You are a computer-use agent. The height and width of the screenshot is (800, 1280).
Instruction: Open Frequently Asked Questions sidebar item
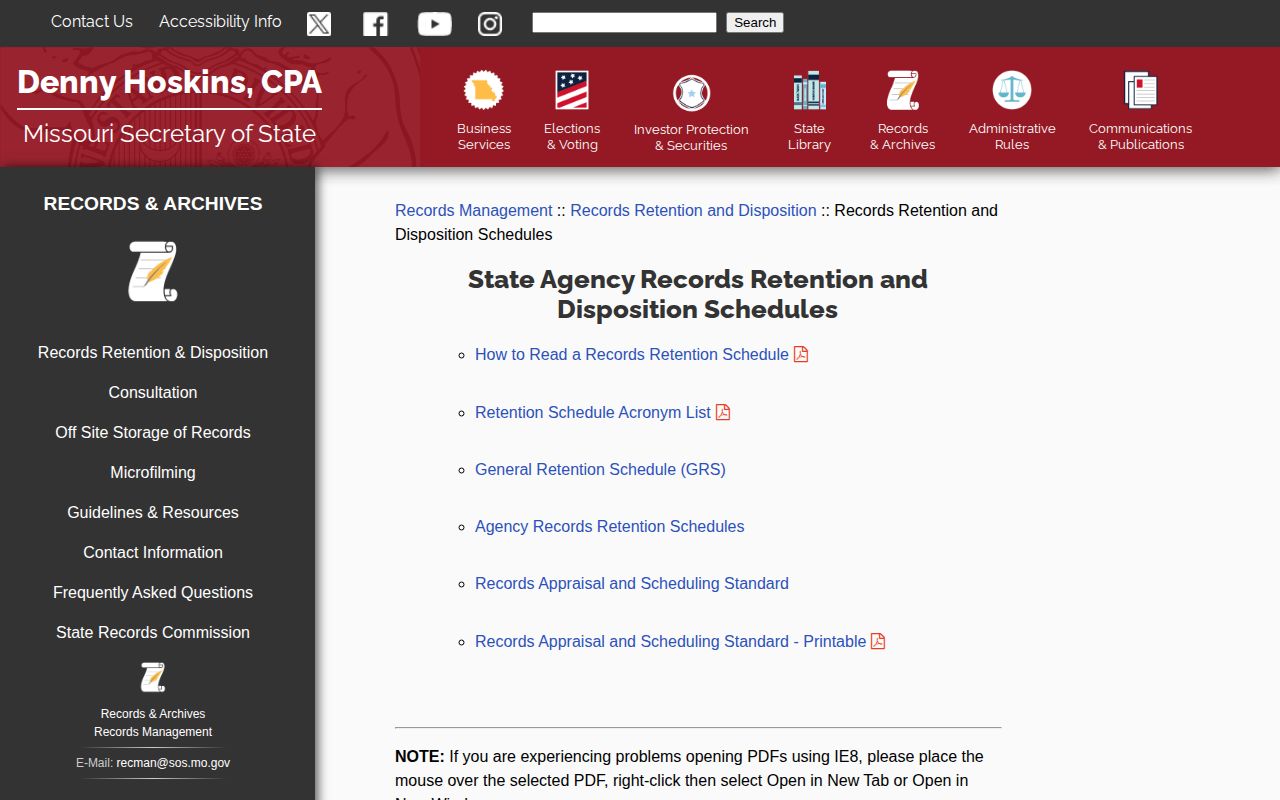tap(153, 592)
